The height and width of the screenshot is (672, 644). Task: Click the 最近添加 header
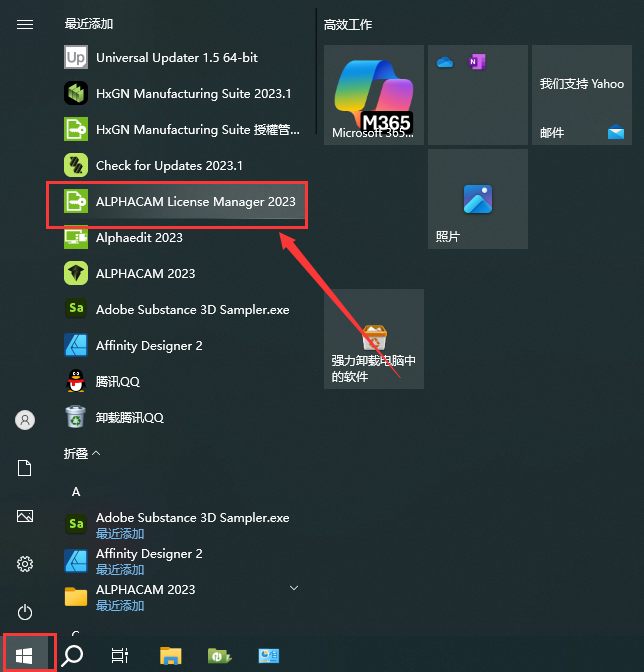[x=89, y=24]
